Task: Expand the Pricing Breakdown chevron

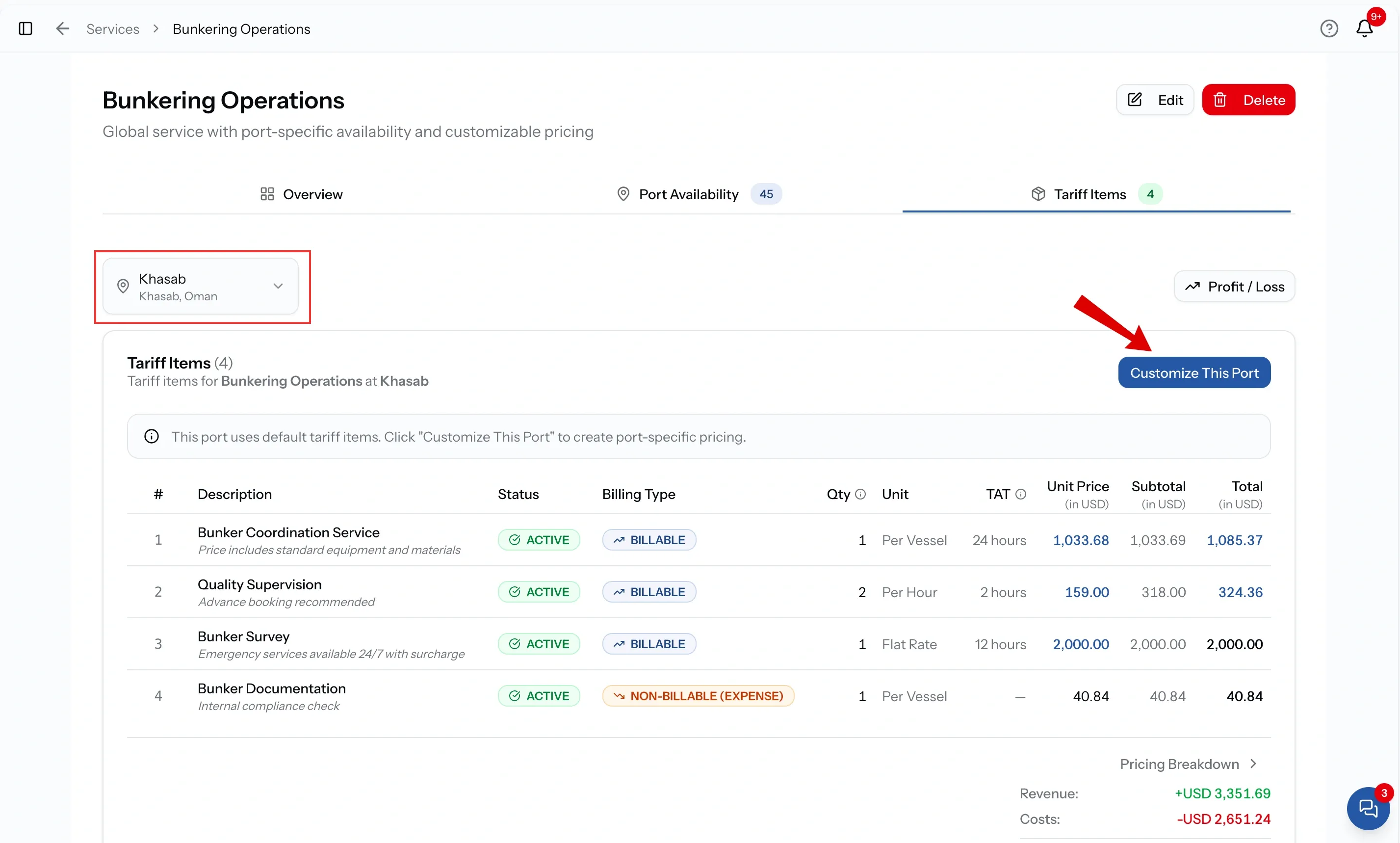Action: 1253,764
